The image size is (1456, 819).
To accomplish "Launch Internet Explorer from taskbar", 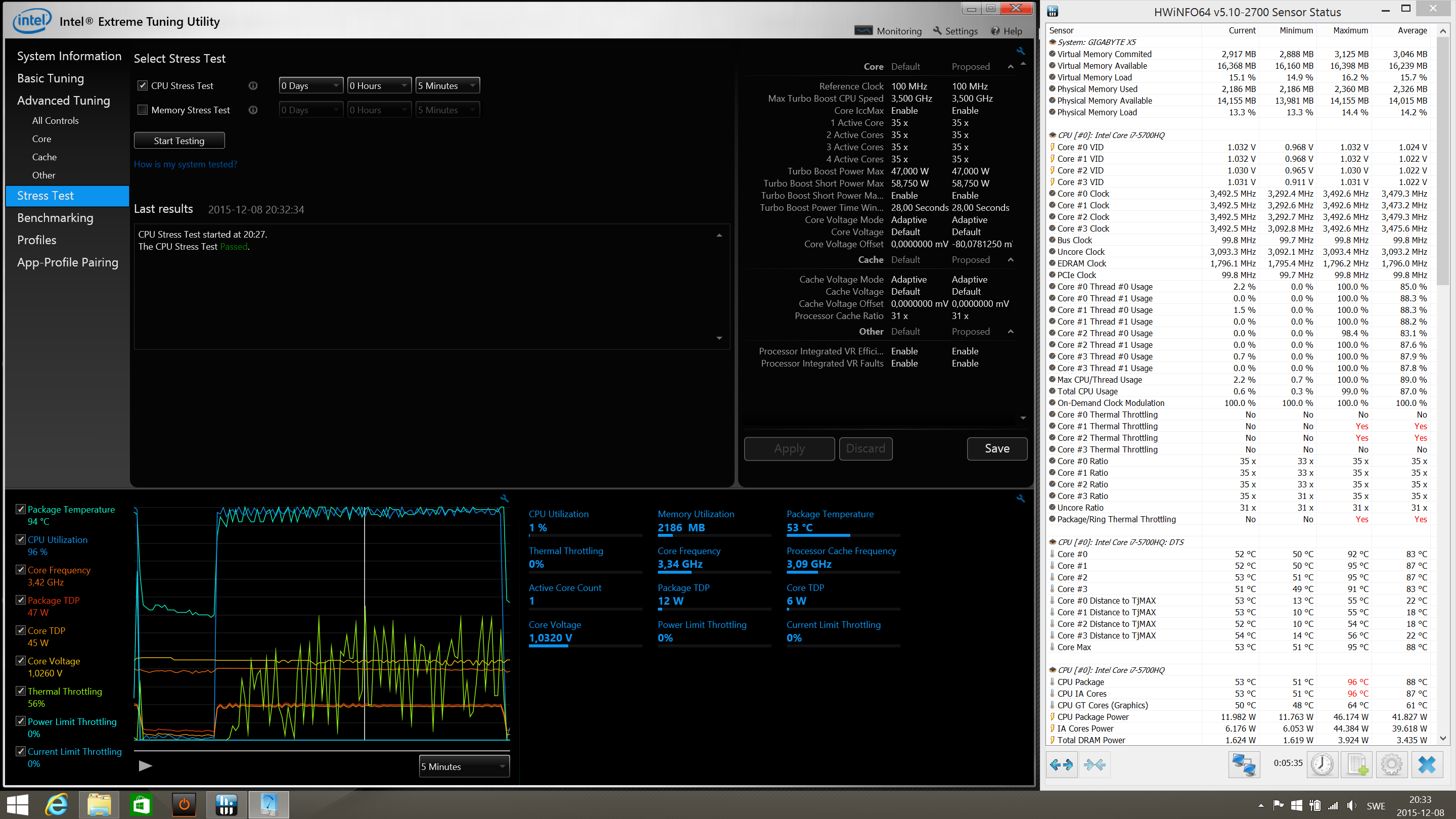I will click(57, 805).
